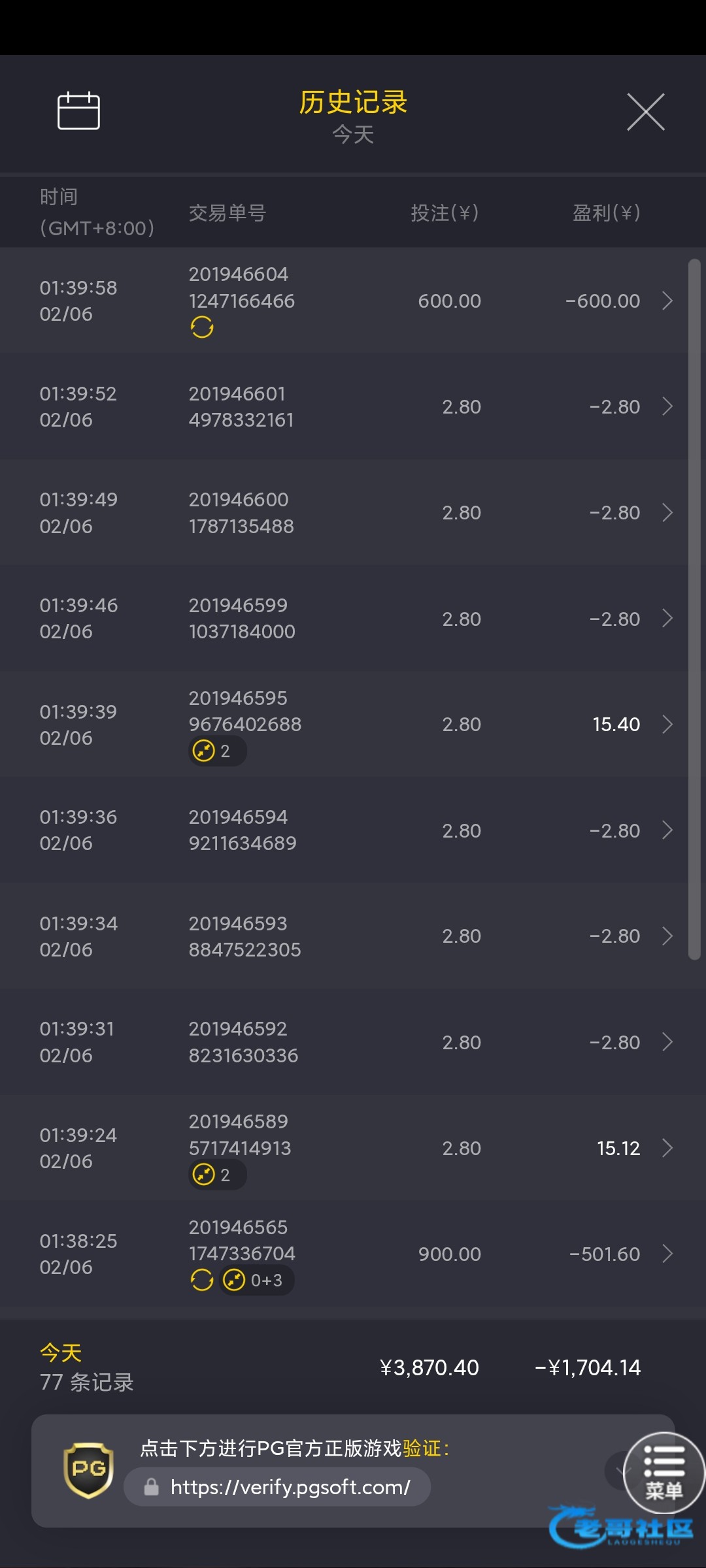Screen dimensions: 706x1568
Task: Open the round 菜单 menu button
Action: (664, 1473)
